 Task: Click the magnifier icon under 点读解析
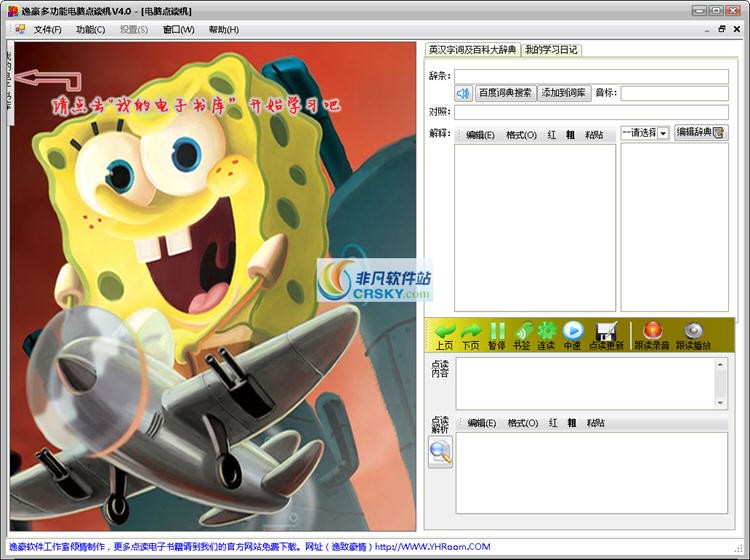coord(441,452)
